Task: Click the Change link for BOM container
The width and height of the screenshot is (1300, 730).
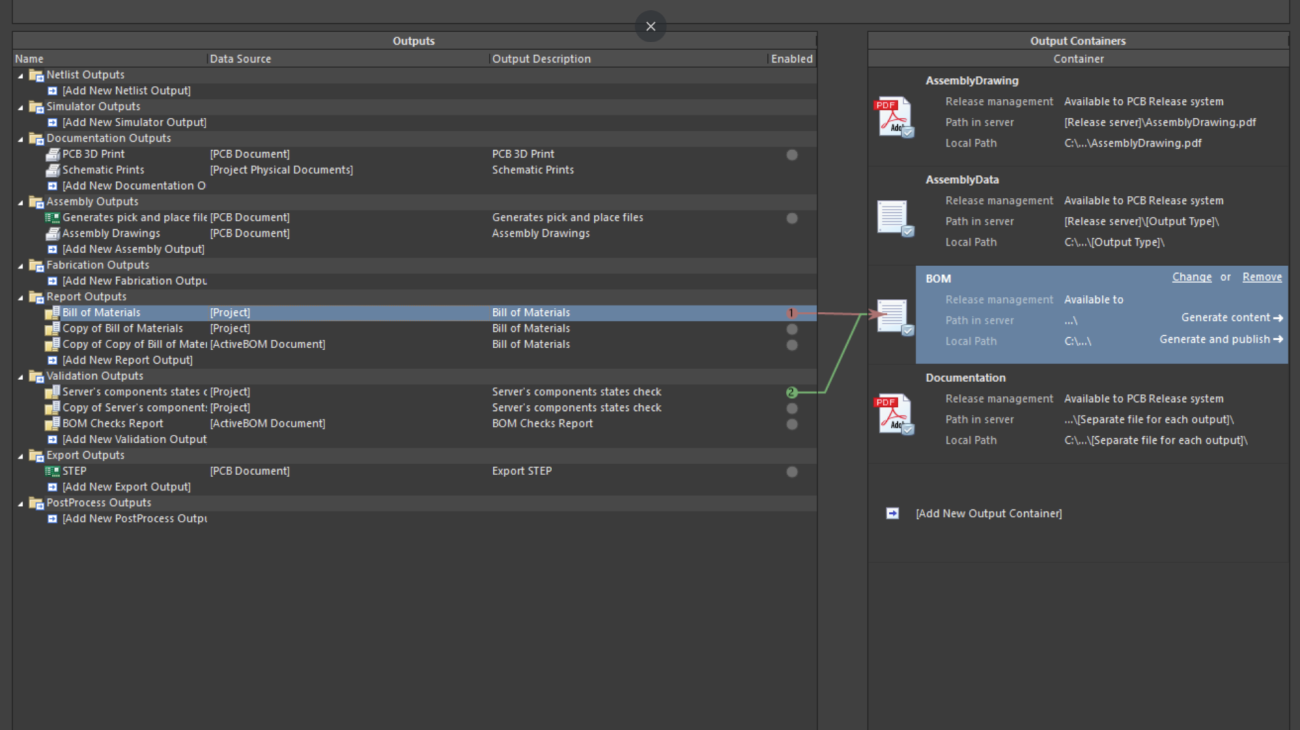Action: point(1191,277)
